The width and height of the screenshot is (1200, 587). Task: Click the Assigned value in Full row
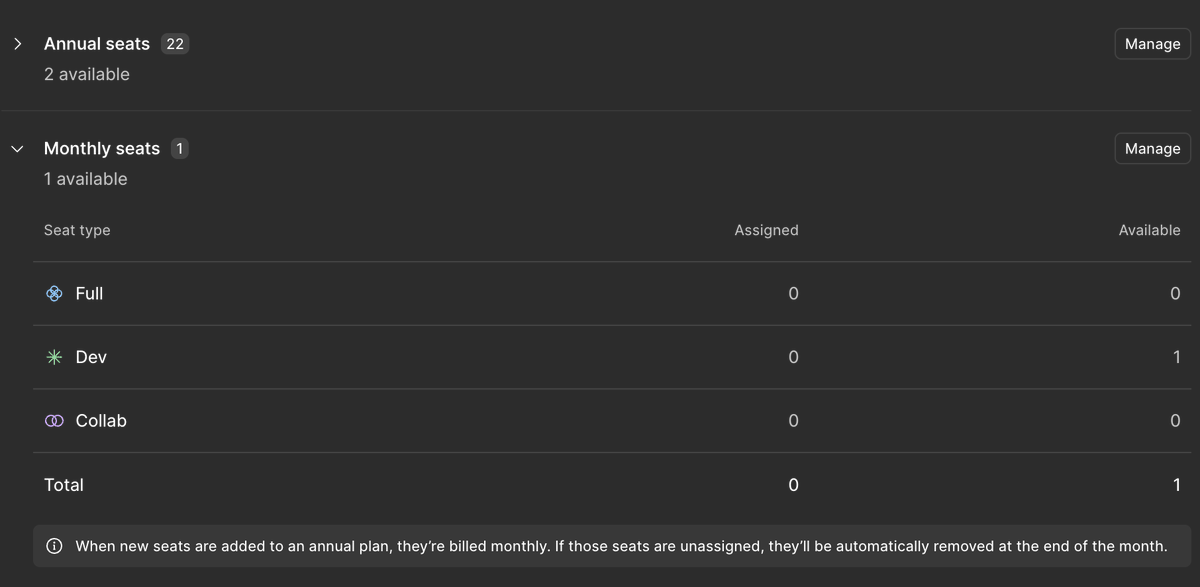click(793, 293)
